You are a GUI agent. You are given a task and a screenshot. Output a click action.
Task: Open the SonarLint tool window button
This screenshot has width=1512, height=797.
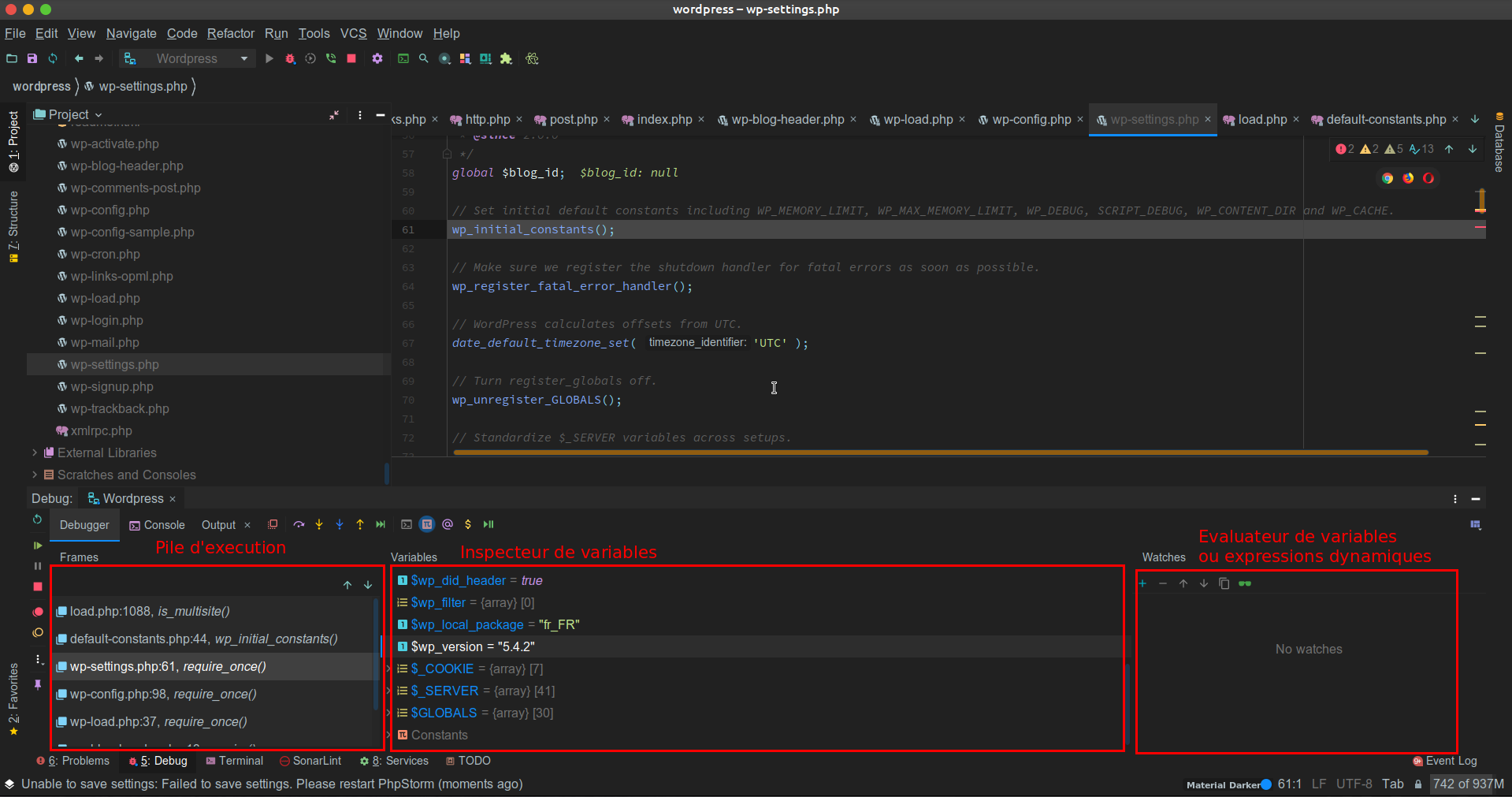tap(310, 761)
